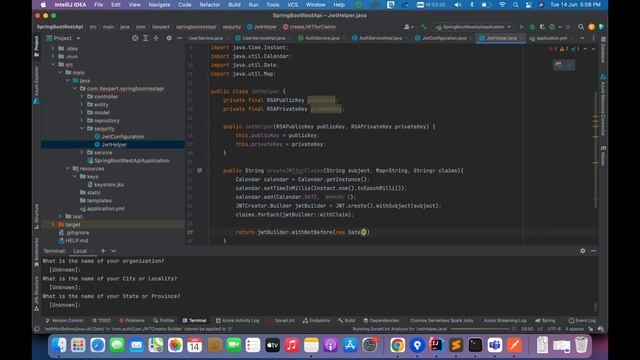Screen dimensions: 640x360
Task: Open the Endpoints tool window
Action: point(316,320)
